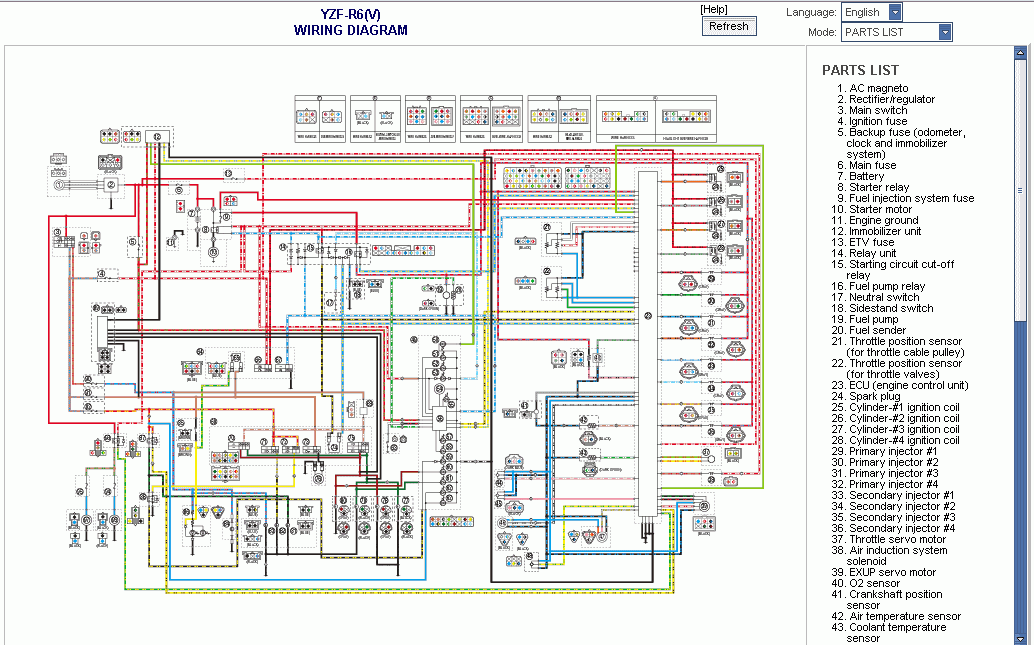This screenshot has height=645, width=1034.
Task: Open the Language dropdown
Action: click(872, 12)
